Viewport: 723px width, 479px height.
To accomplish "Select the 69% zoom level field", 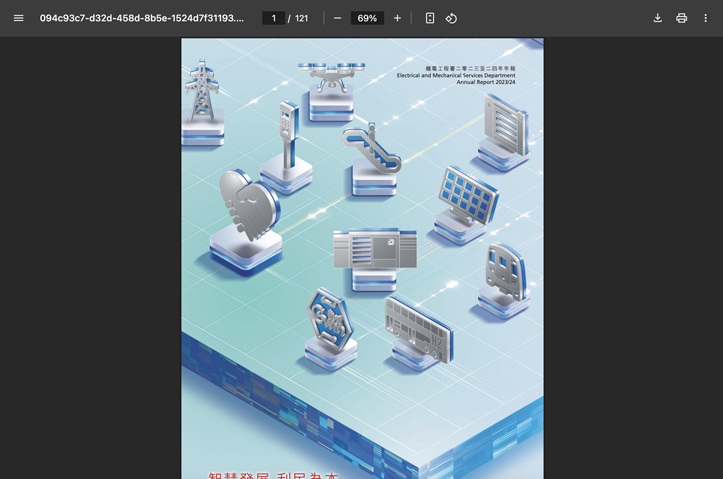I will [x=367, y=18].
